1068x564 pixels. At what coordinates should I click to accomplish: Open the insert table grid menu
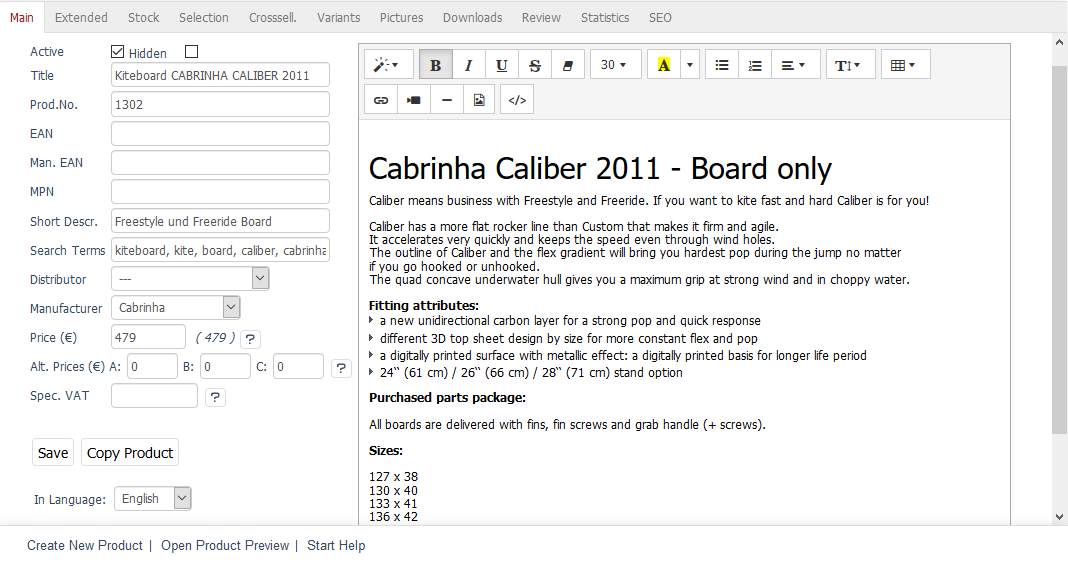(x=905, y=65)
